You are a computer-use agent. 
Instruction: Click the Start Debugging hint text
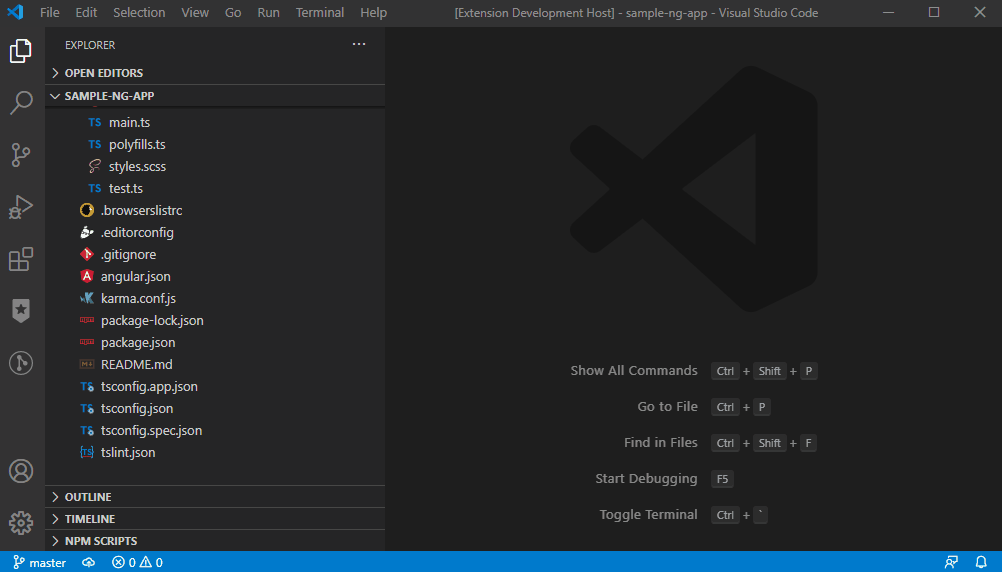pos(646,479)
